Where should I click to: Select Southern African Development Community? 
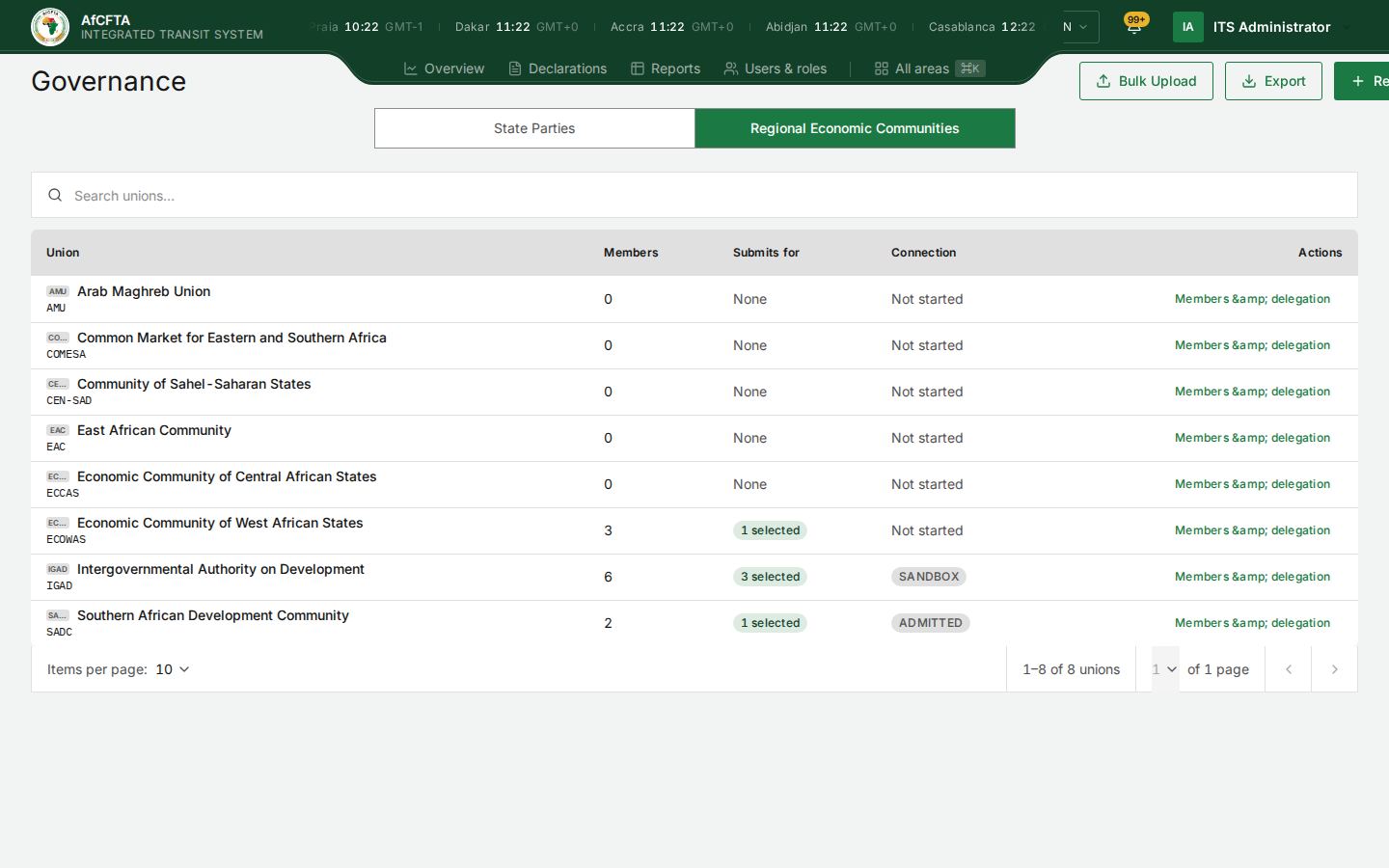pos(213,615)
